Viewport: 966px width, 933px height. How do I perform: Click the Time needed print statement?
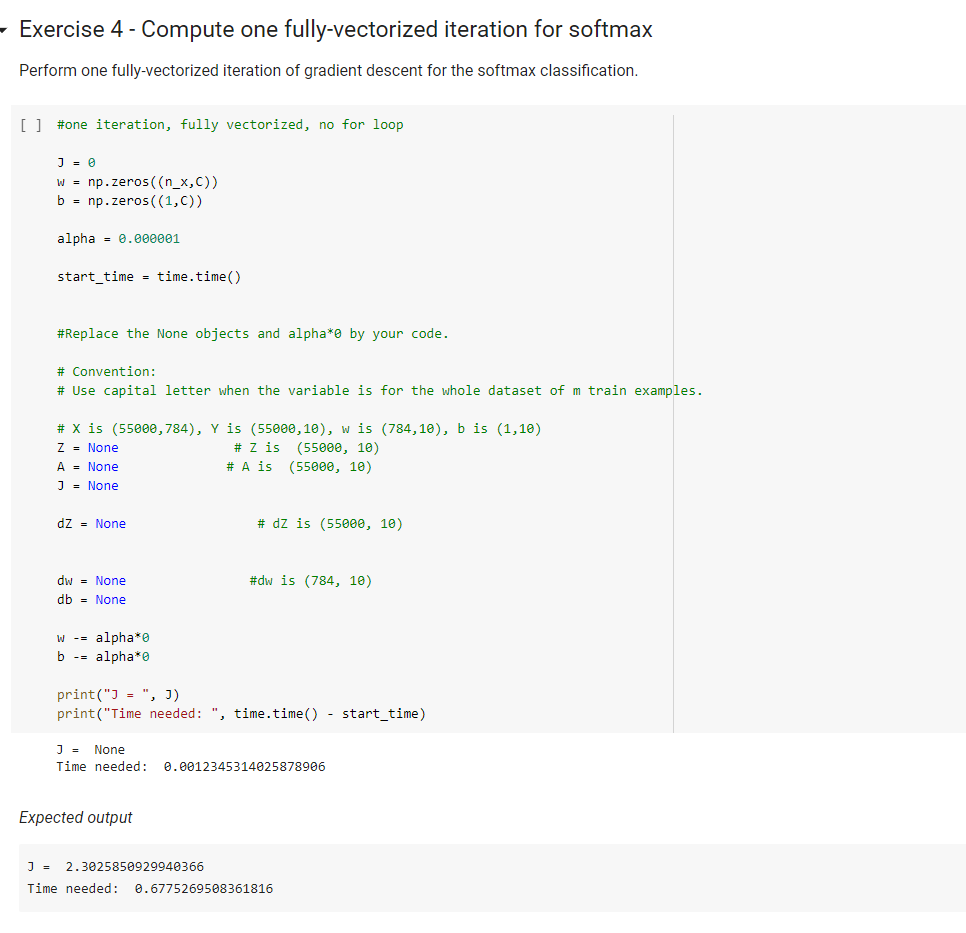(240, 713)
